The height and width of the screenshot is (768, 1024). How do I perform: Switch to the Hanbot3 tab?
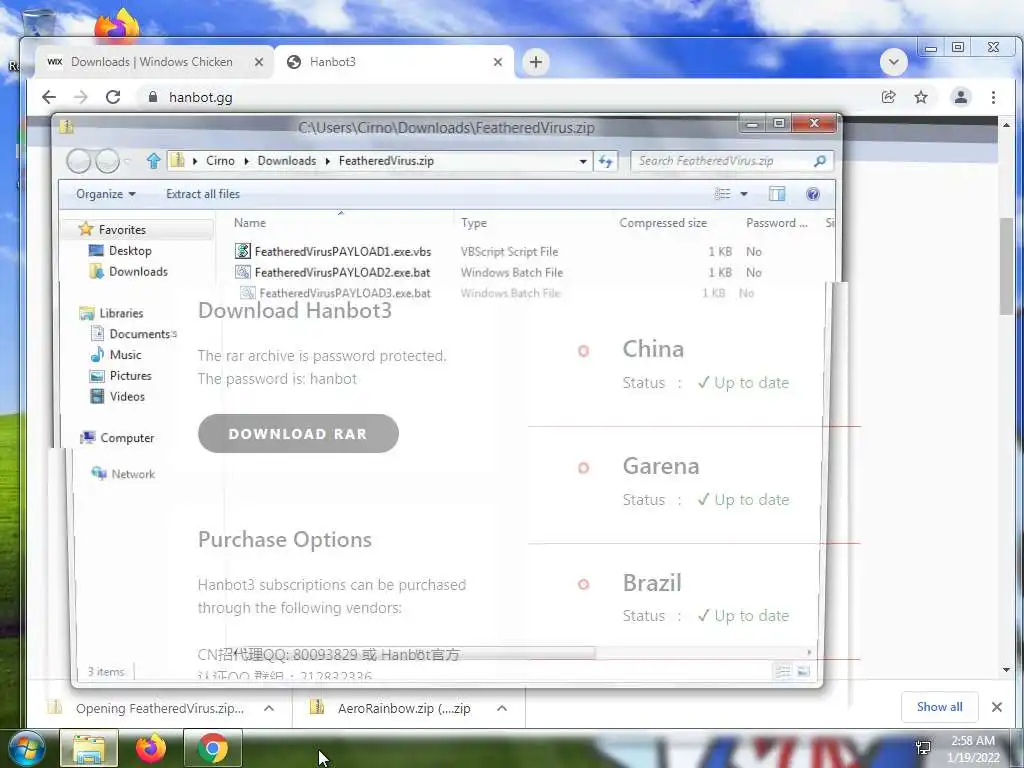pyautogui.click(x=395, y=62)
